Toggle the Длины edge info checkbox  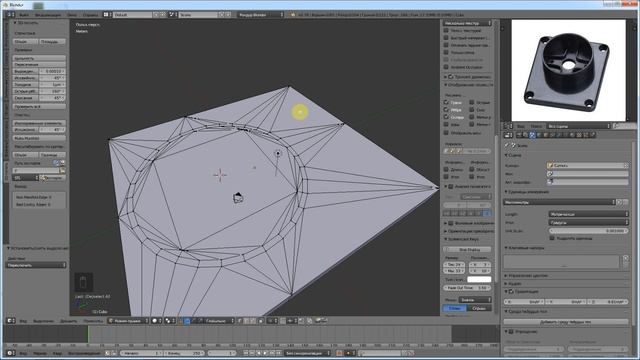click(446, 169)
